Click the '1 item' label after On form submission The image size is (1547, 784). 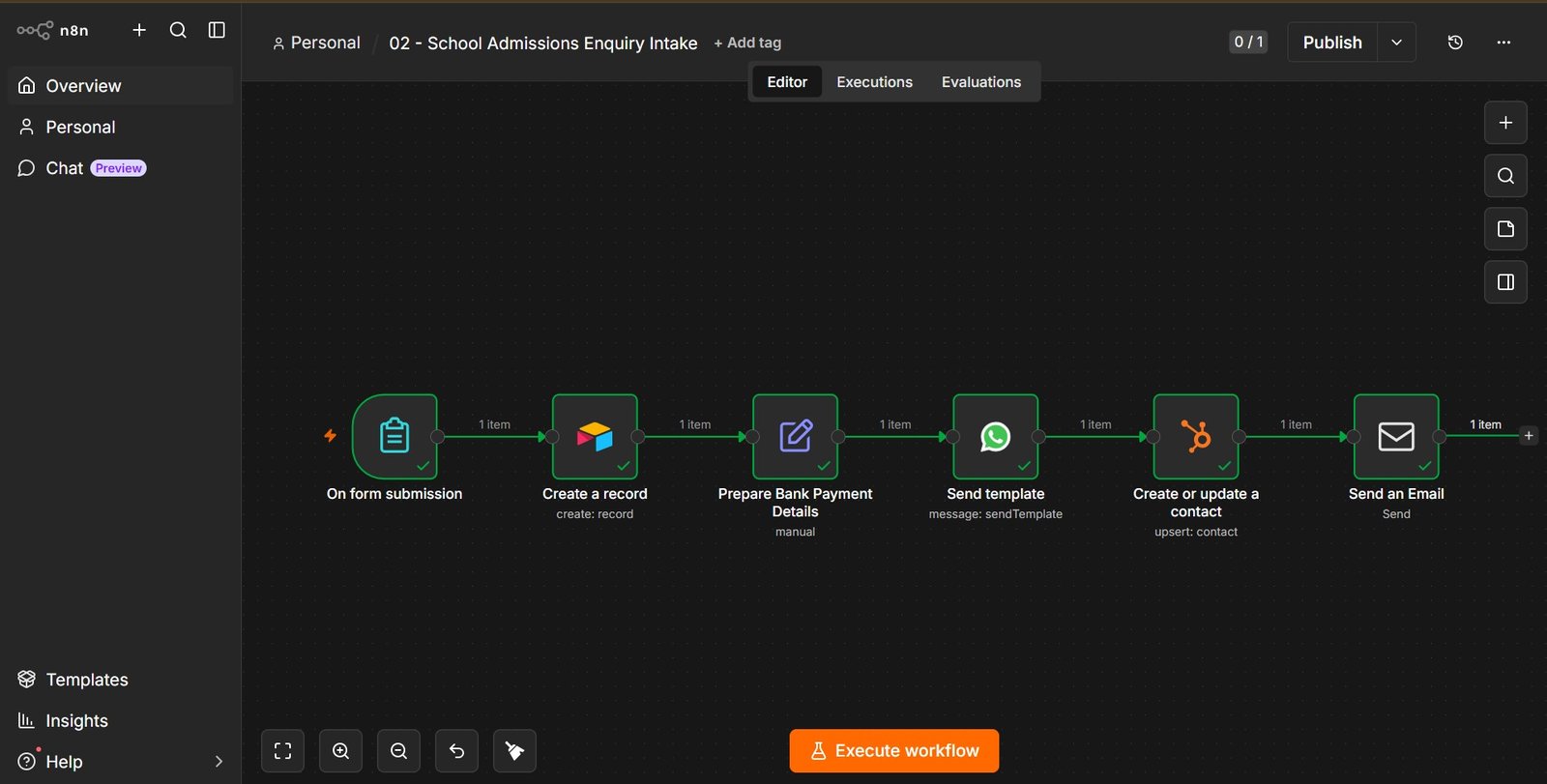click(494, 424)
